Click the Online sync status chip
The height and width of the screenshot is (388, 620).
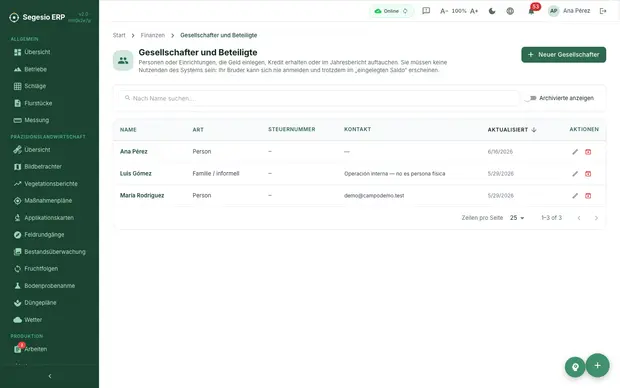pos(391,11)
